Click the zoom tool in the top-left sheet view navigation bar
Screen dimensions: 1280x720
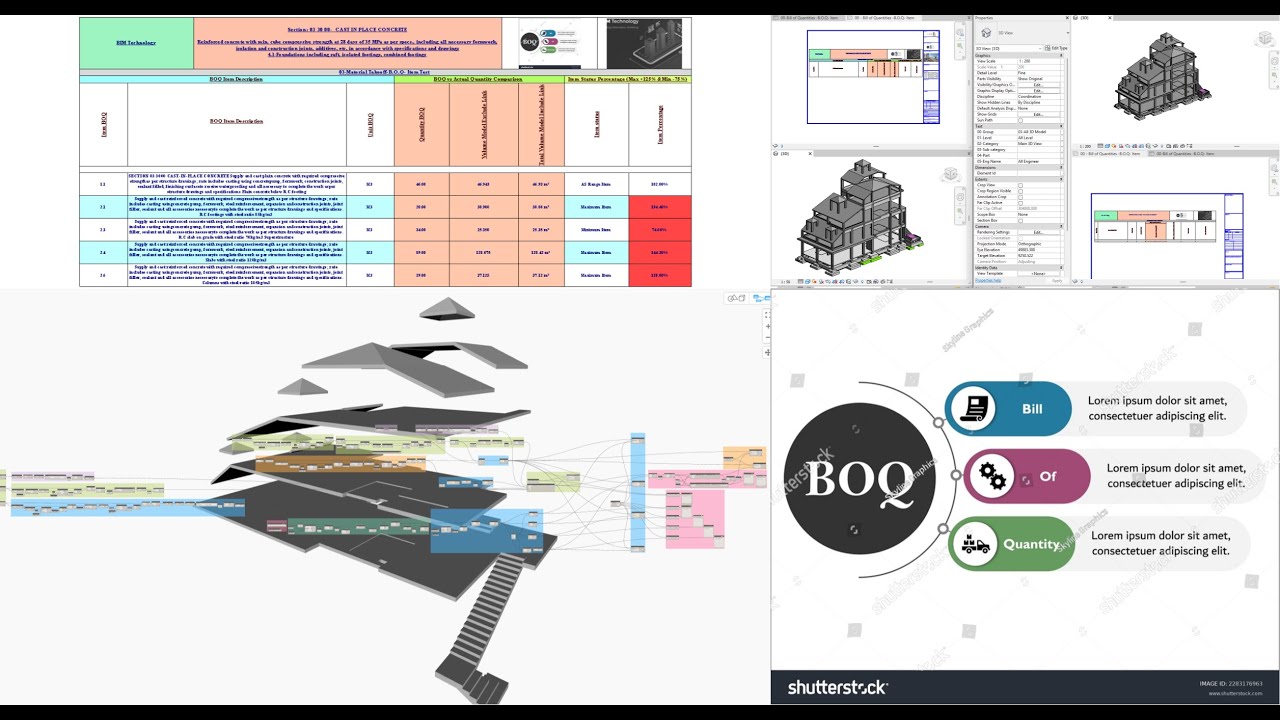click(x=960, y=46)
